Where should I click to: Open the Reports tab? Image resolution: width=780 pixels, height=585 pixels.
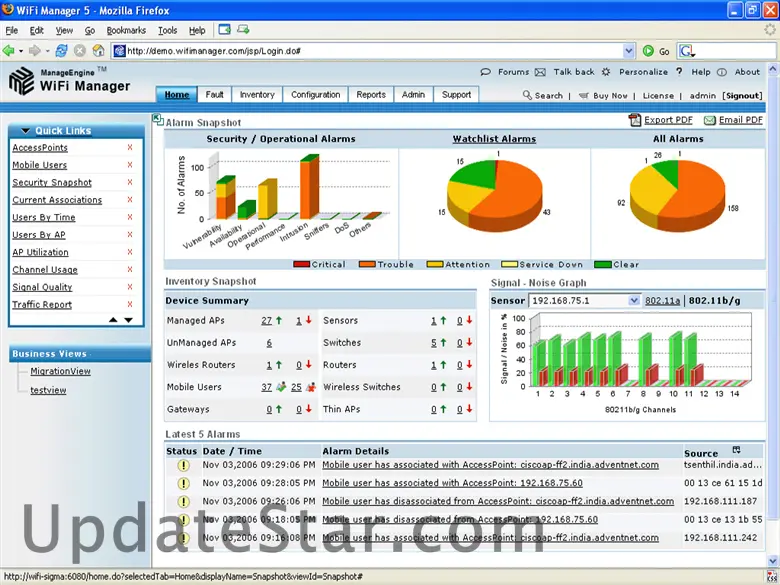(371, 95)
